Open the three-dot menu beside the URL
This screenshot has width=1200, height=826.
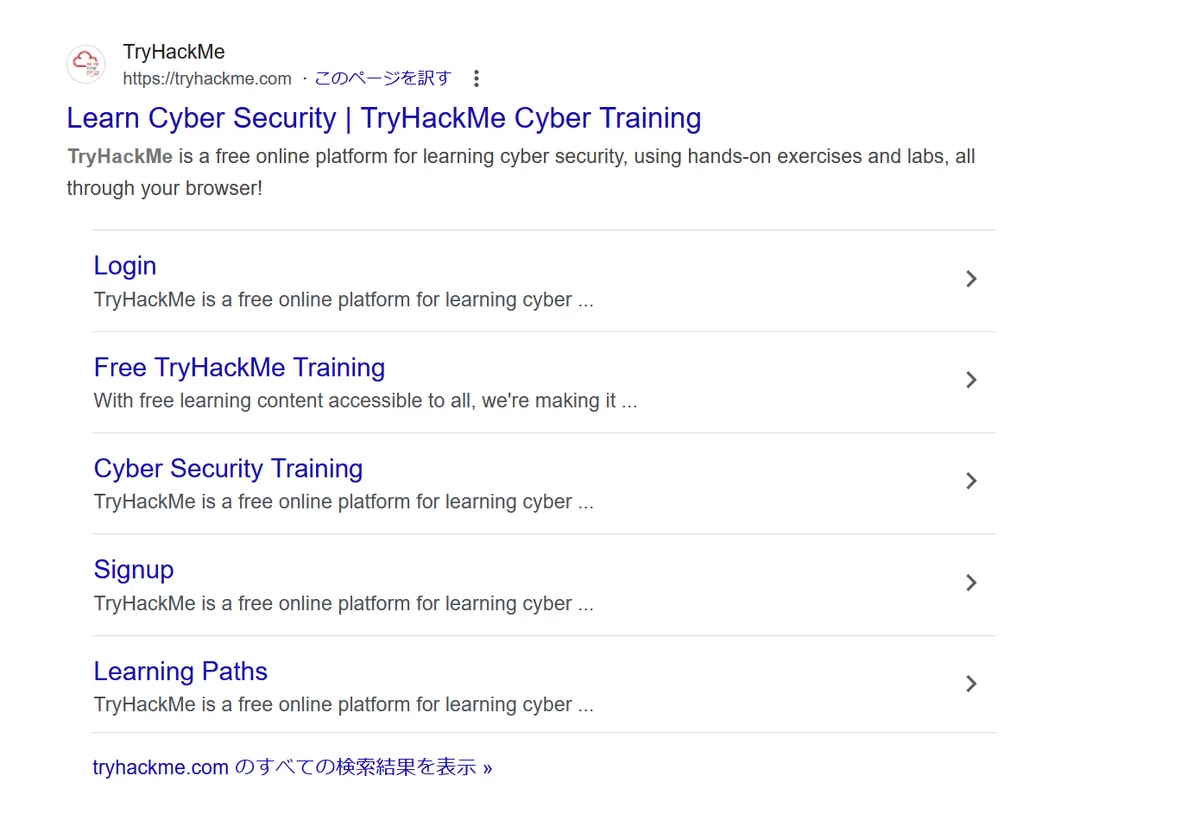point(476,78)
